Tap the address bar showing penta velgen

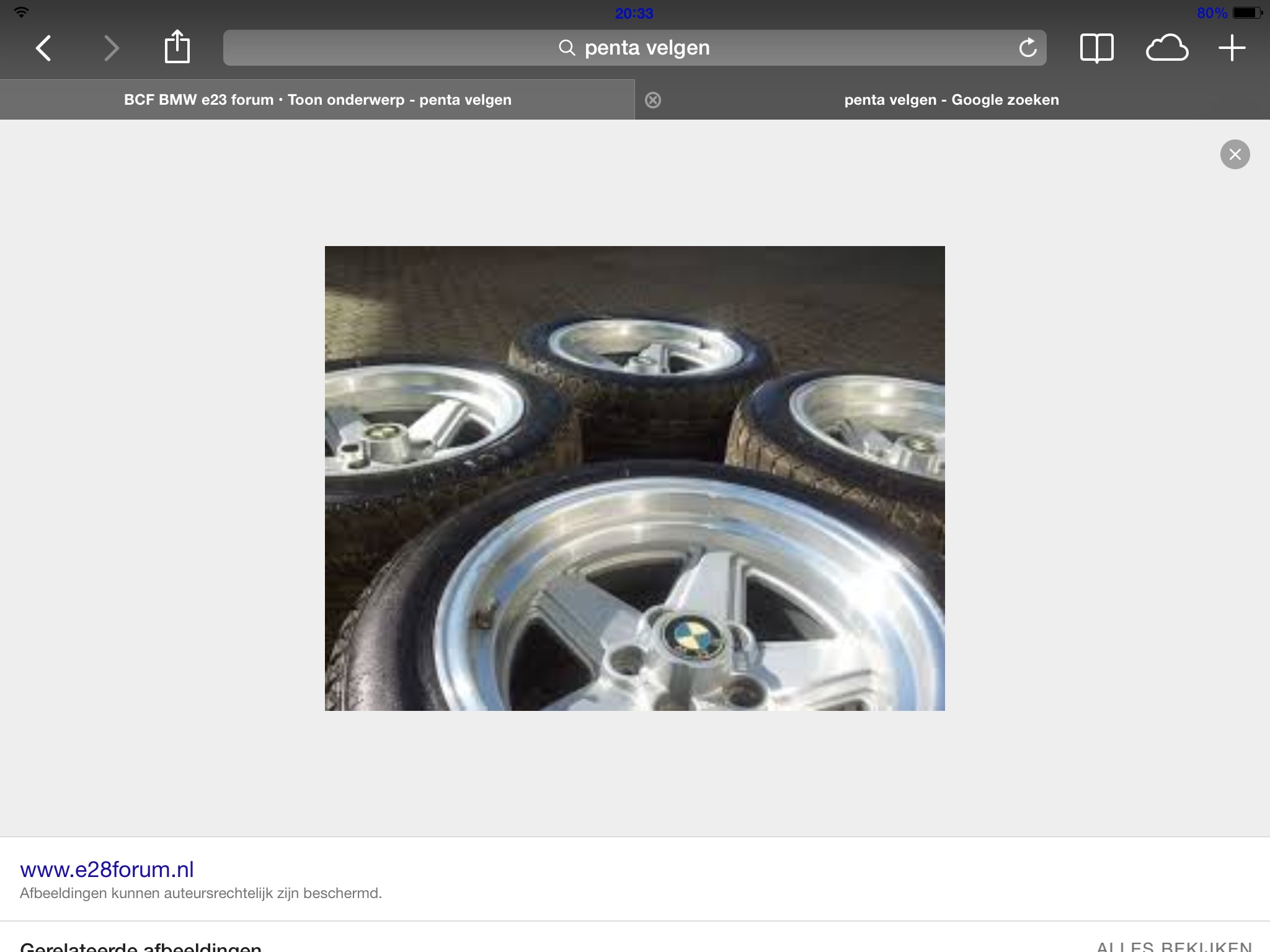[x=634, y=48]
